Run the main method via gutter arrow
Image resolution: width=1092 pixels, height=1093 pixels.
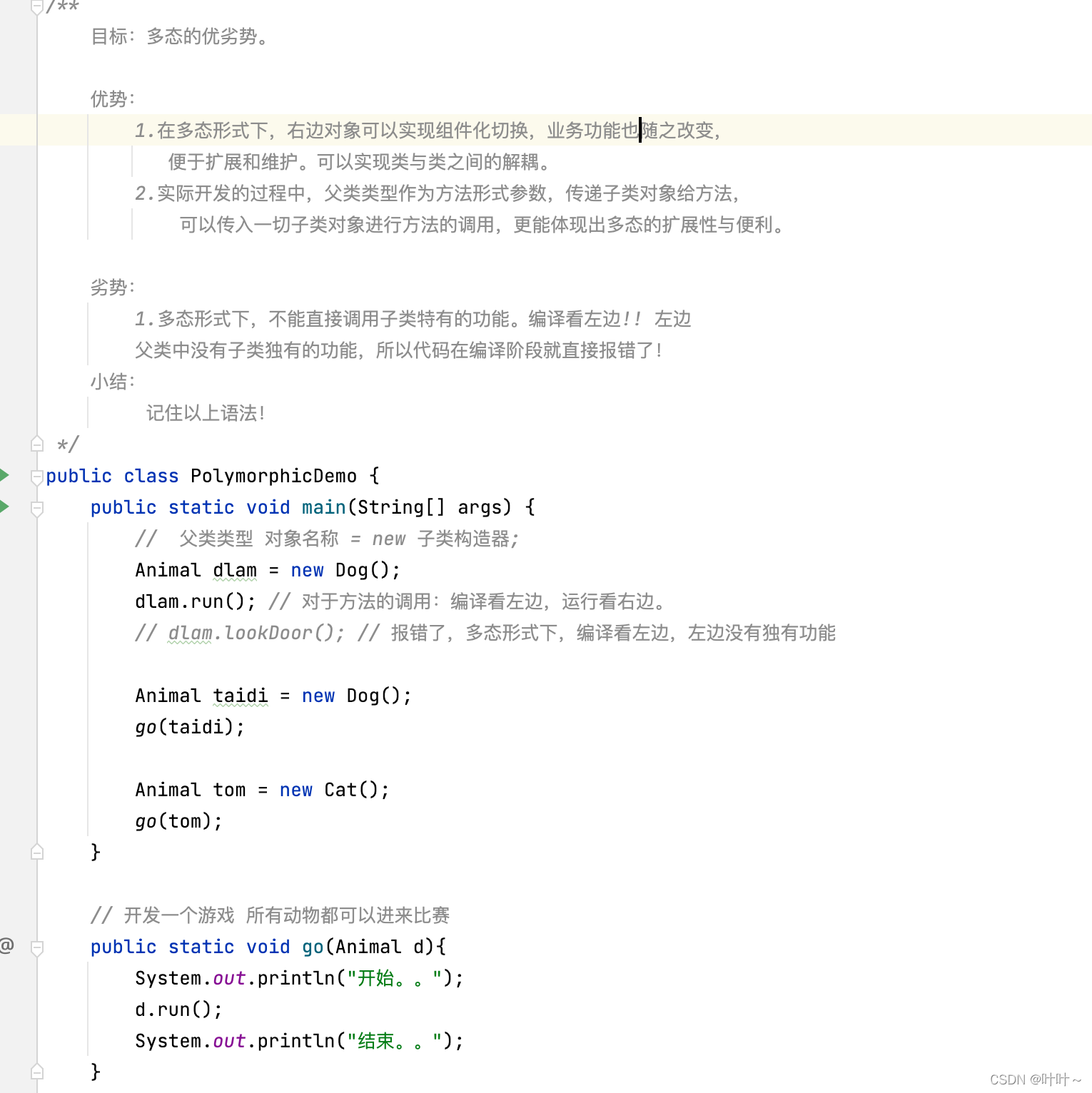(4, 507)
